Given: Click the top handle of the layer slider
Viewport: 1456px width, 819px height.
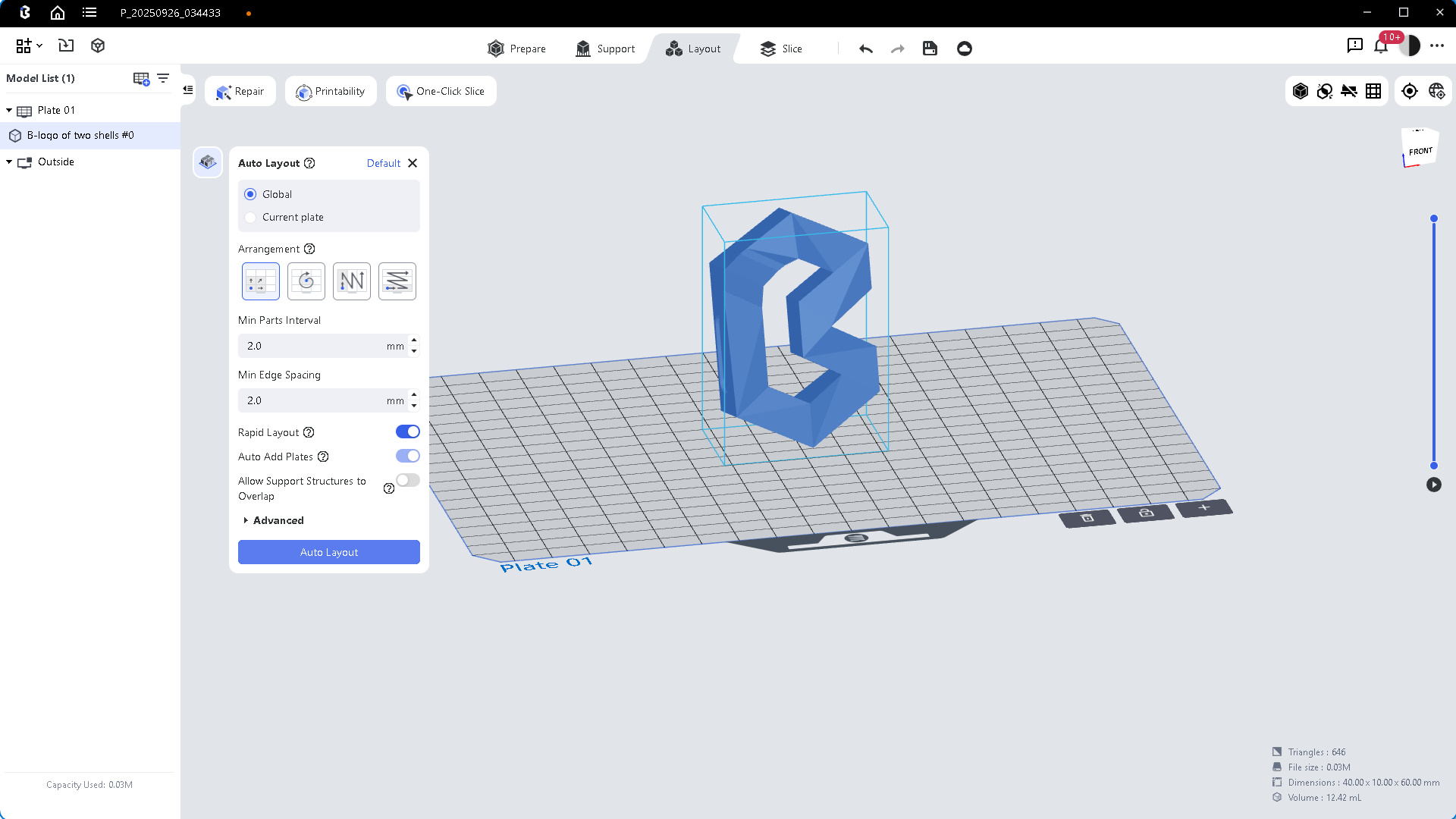Looking at the screenshot, I should (x=1434, y=218).
